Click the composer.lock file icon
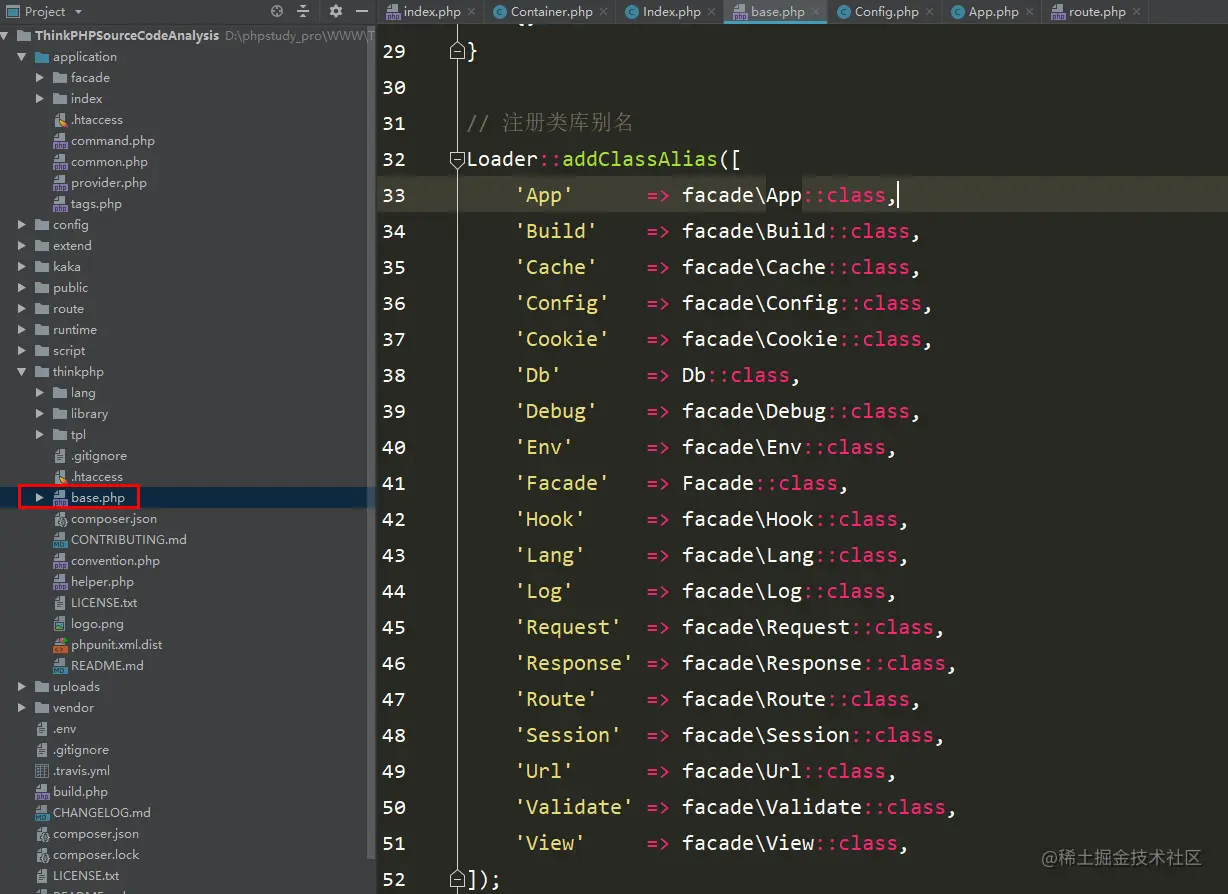The height and width of the screenshot is (894, 1228). (42, 855)
